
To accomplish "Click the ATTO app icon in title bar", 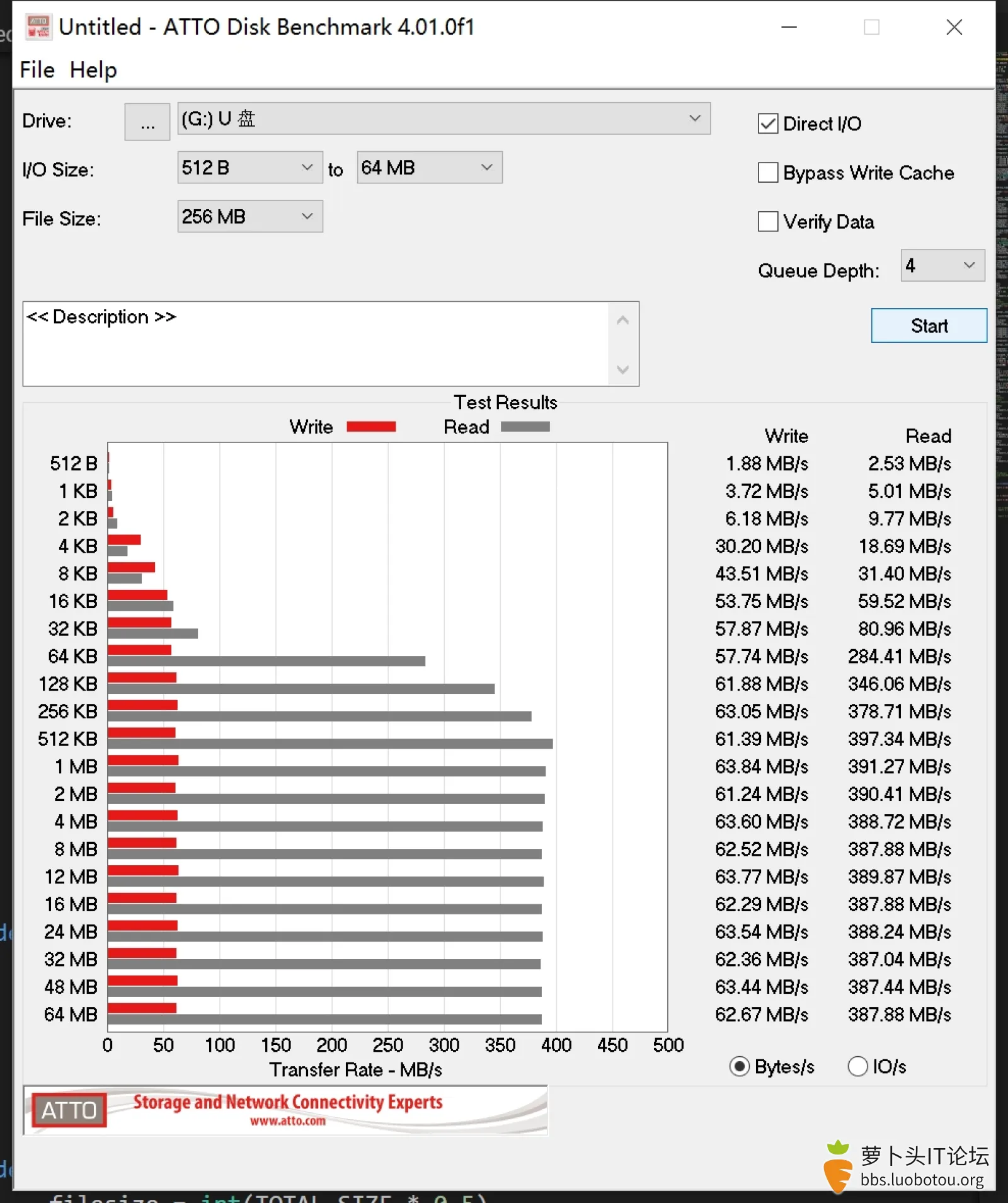I will (x=38, y=26).
